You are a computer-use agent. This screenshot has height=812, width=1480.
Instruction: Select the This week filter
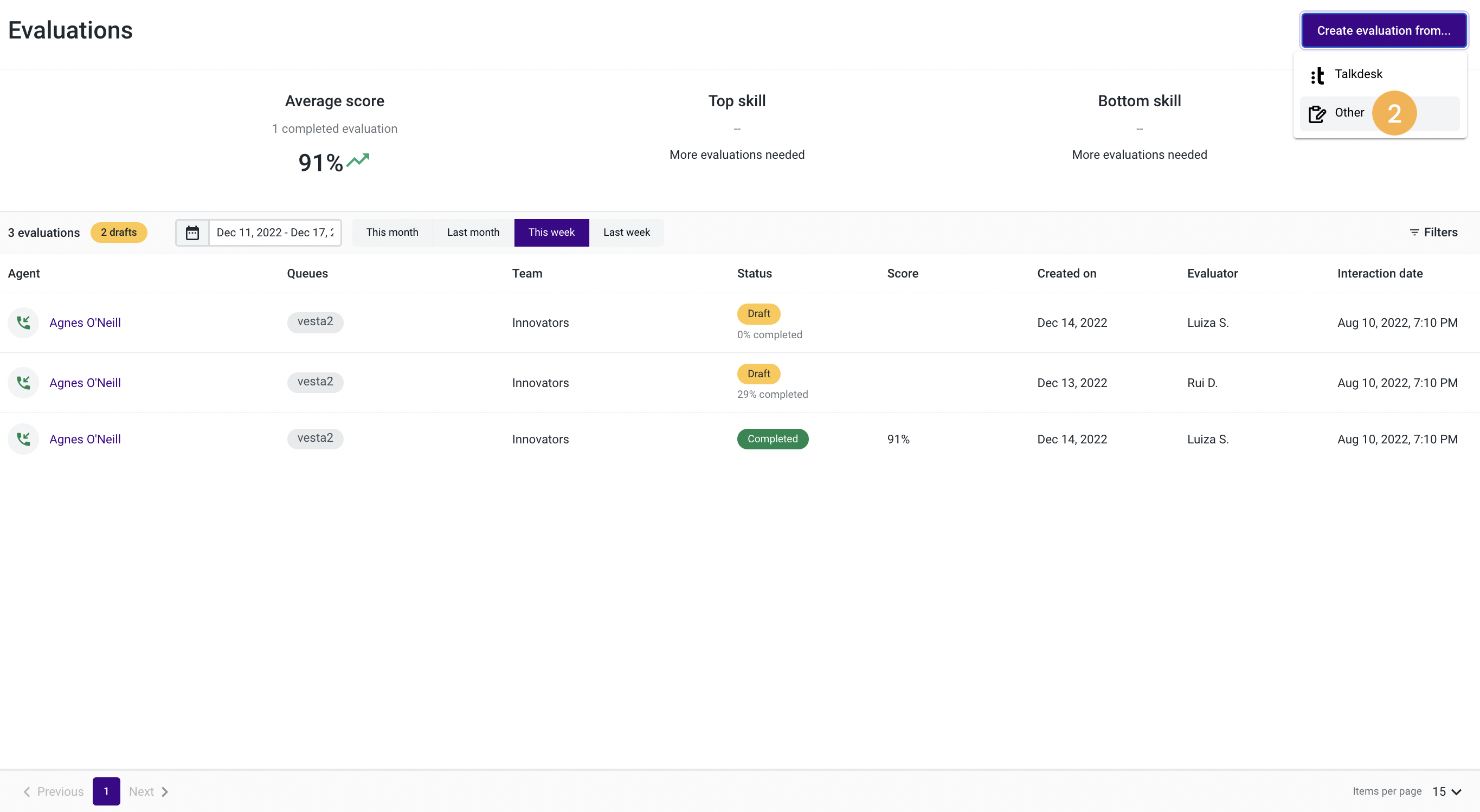[x=551, y=232]
